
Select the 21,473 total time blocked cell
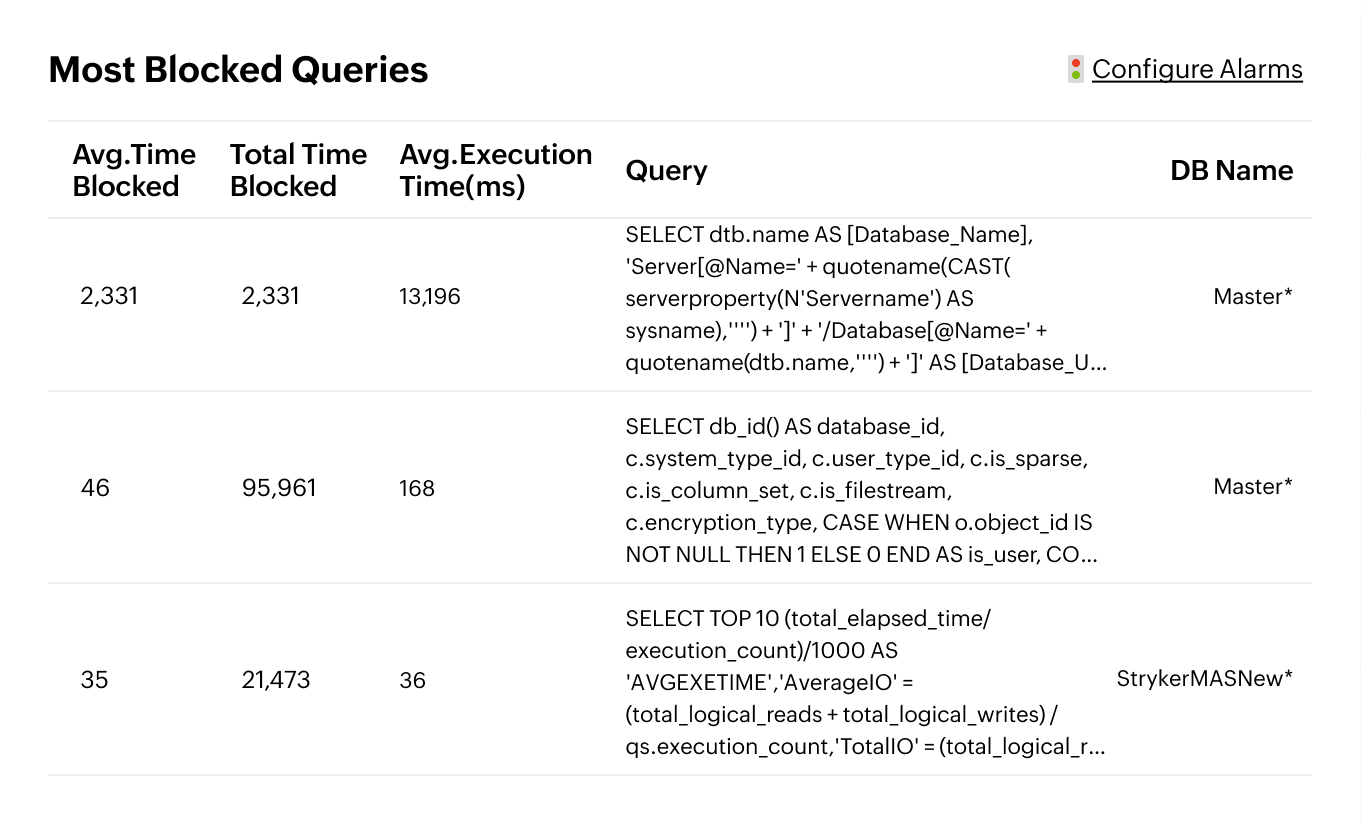coord(276,680)
